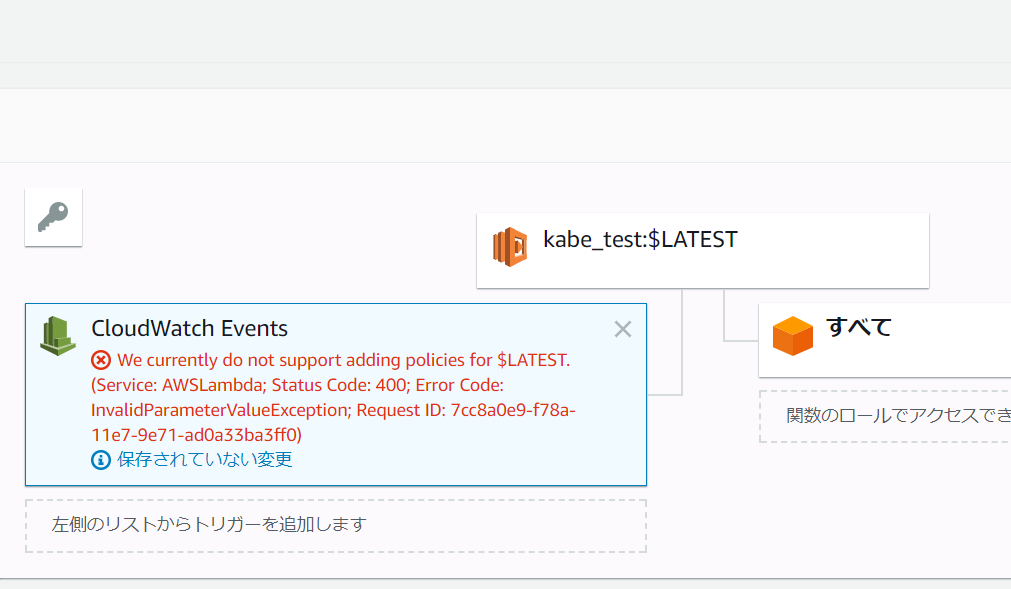Click the 保存されていない変更 unsaved changes label

point(205,460)
